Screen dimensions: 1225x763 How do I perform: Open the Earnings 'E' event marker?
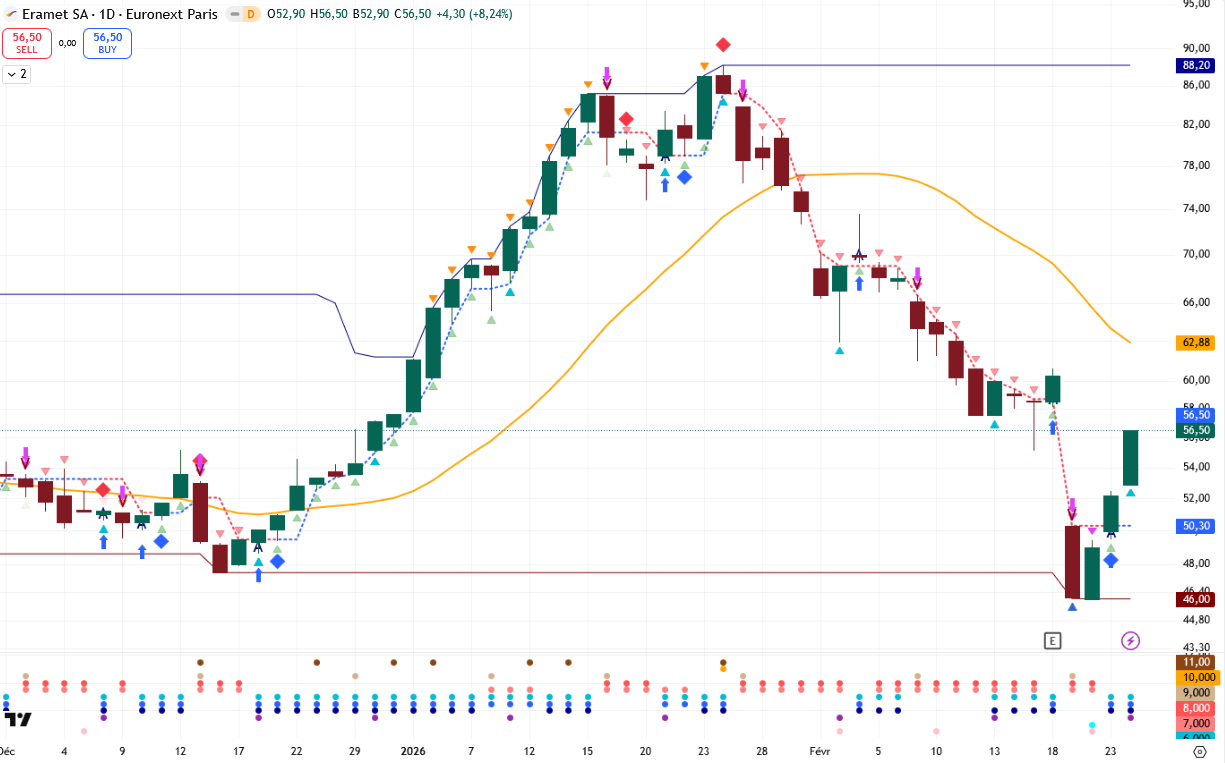pos(1051,640)
